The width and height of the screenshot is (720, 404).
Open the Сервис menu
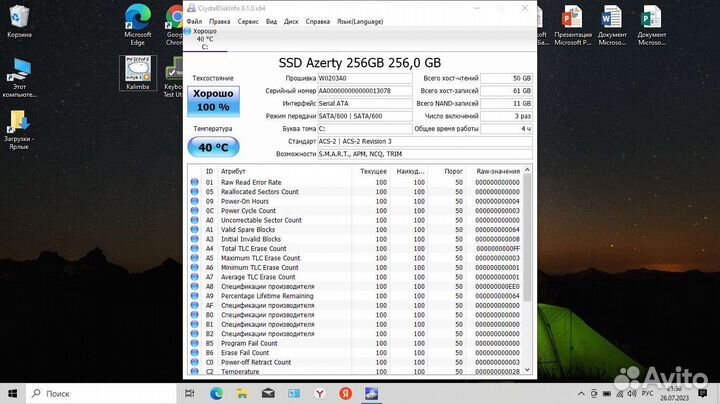[248, 21]
